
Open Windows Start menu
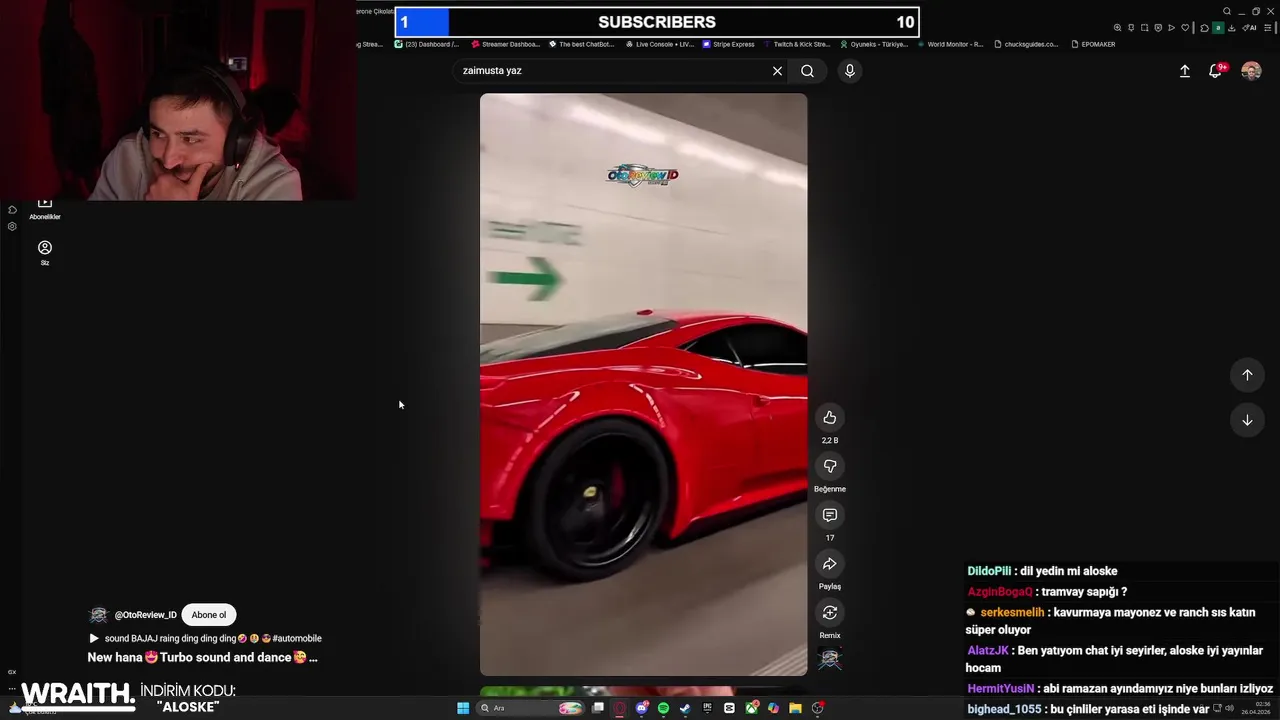(463, 708)
